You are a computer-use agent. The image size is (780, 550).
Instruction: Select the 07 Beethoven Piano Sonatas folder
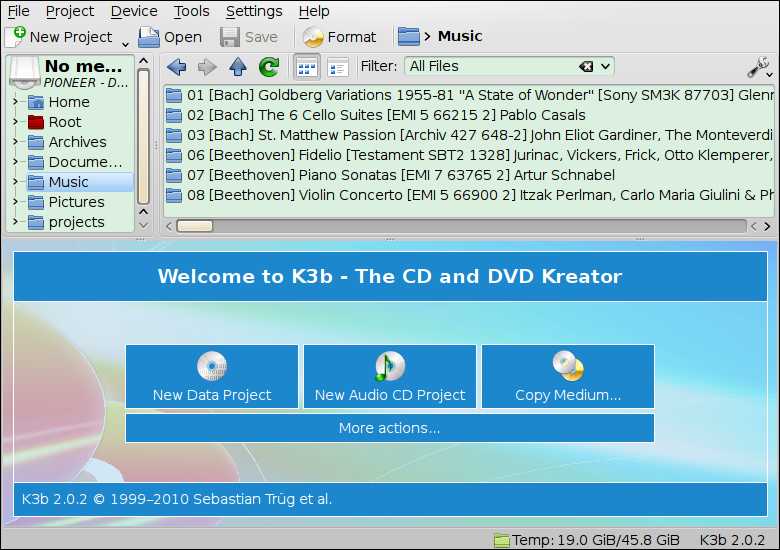(390, 175)
